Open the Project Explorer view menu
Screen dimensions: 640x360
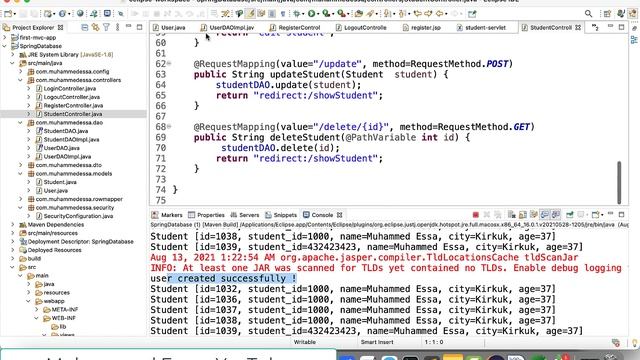(118, 27)
